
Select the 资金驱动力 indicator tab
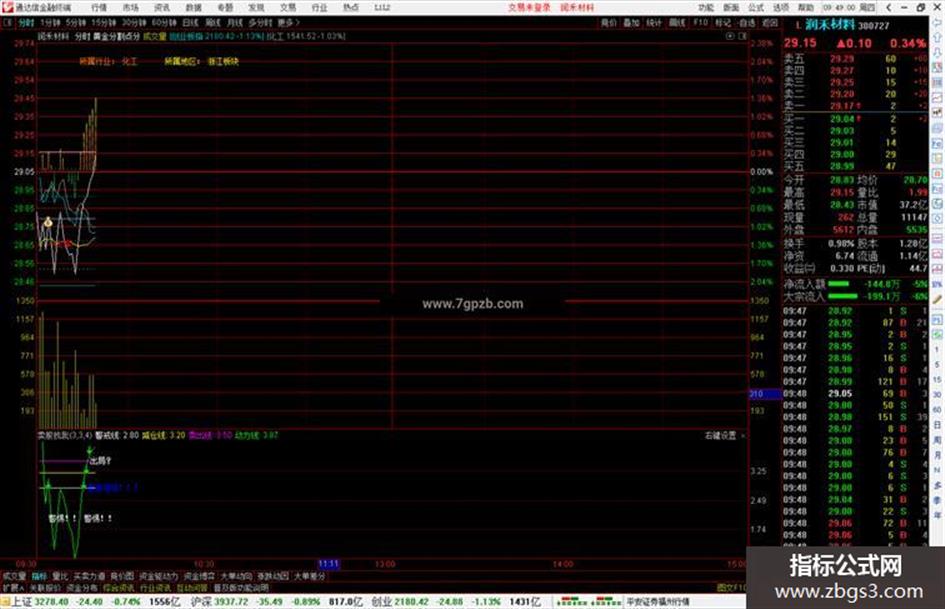pos(159,576)
